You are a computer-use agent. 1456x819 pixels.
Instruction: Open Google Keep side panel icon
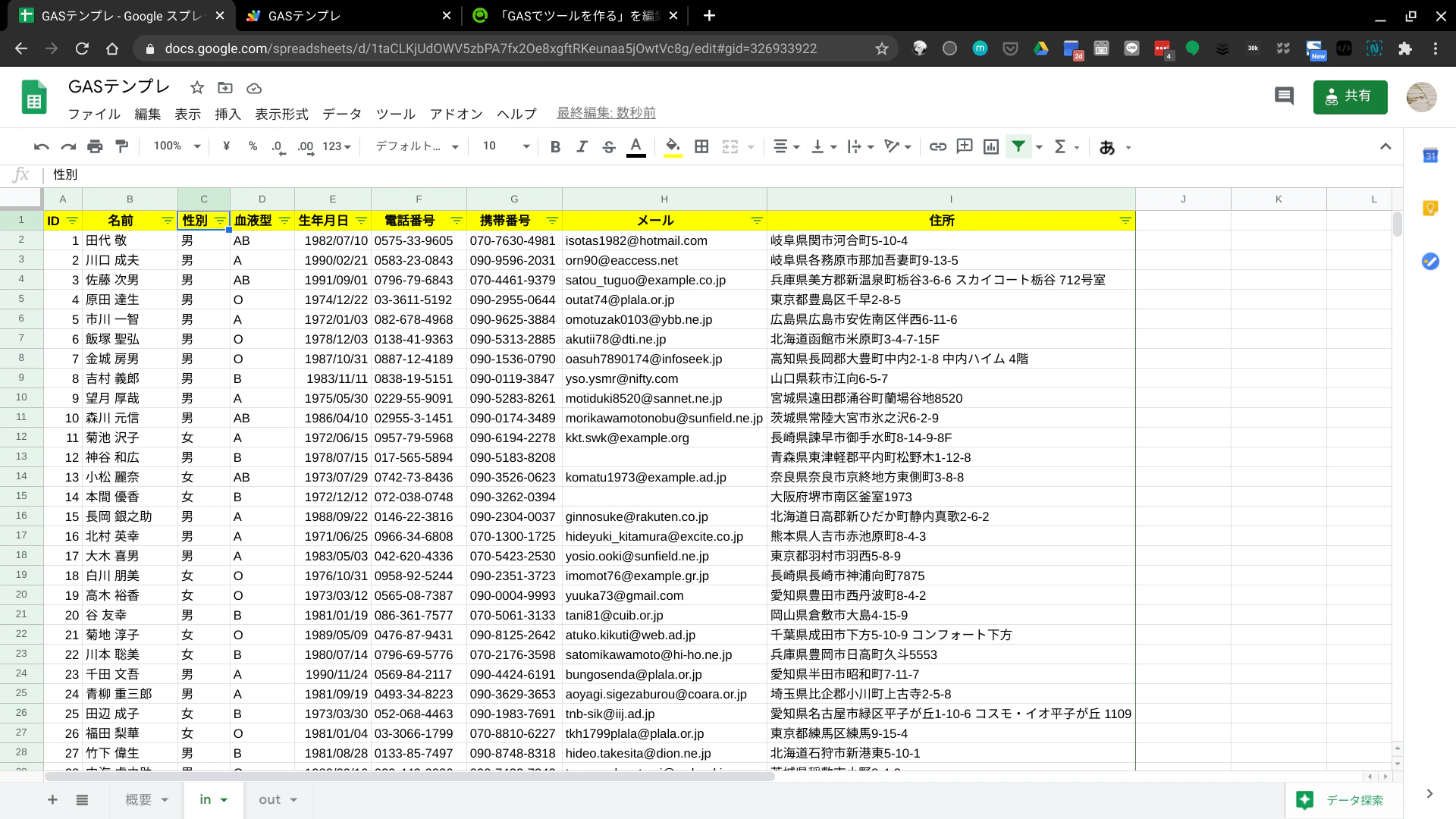pos(1430,208)
